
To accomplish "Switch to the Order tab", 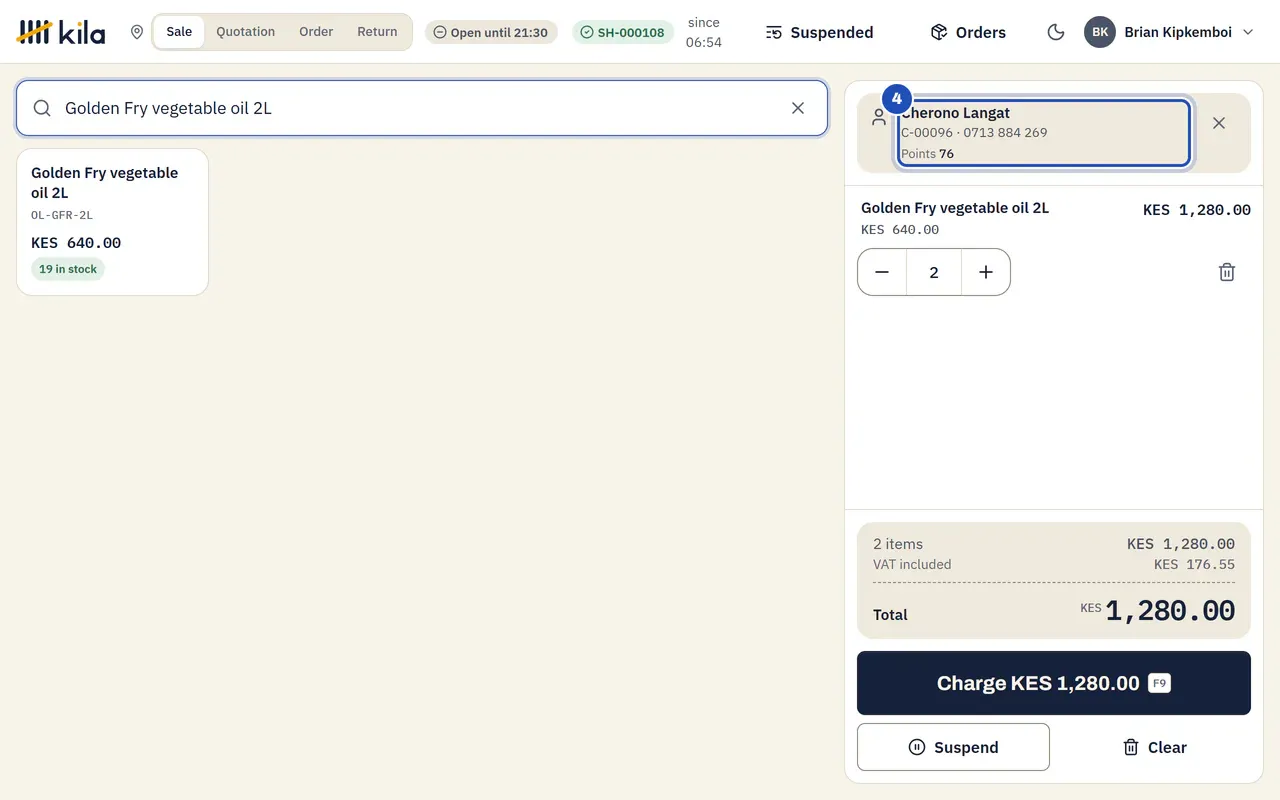I will [x=316, y=32].
